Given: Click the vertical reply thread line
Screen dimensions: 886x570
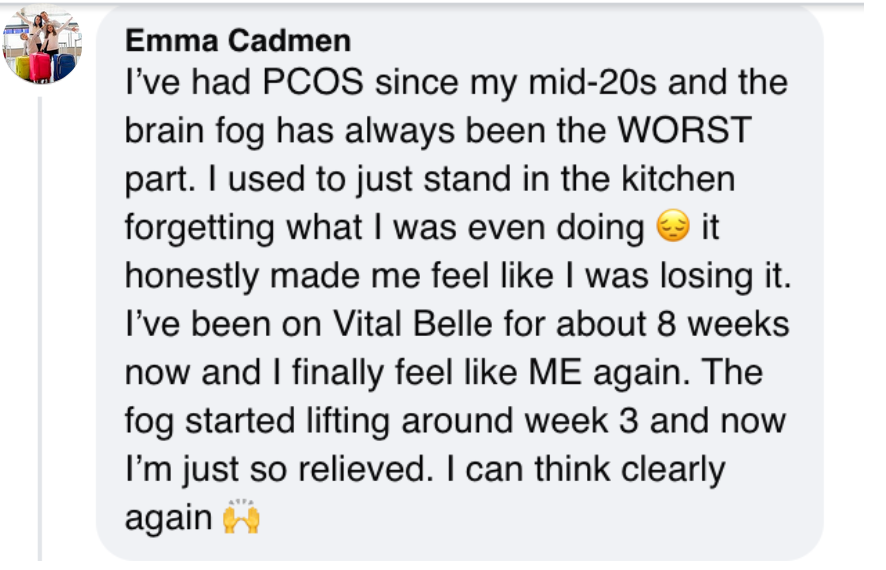Looking at the screenshot, I should (40, 328).
